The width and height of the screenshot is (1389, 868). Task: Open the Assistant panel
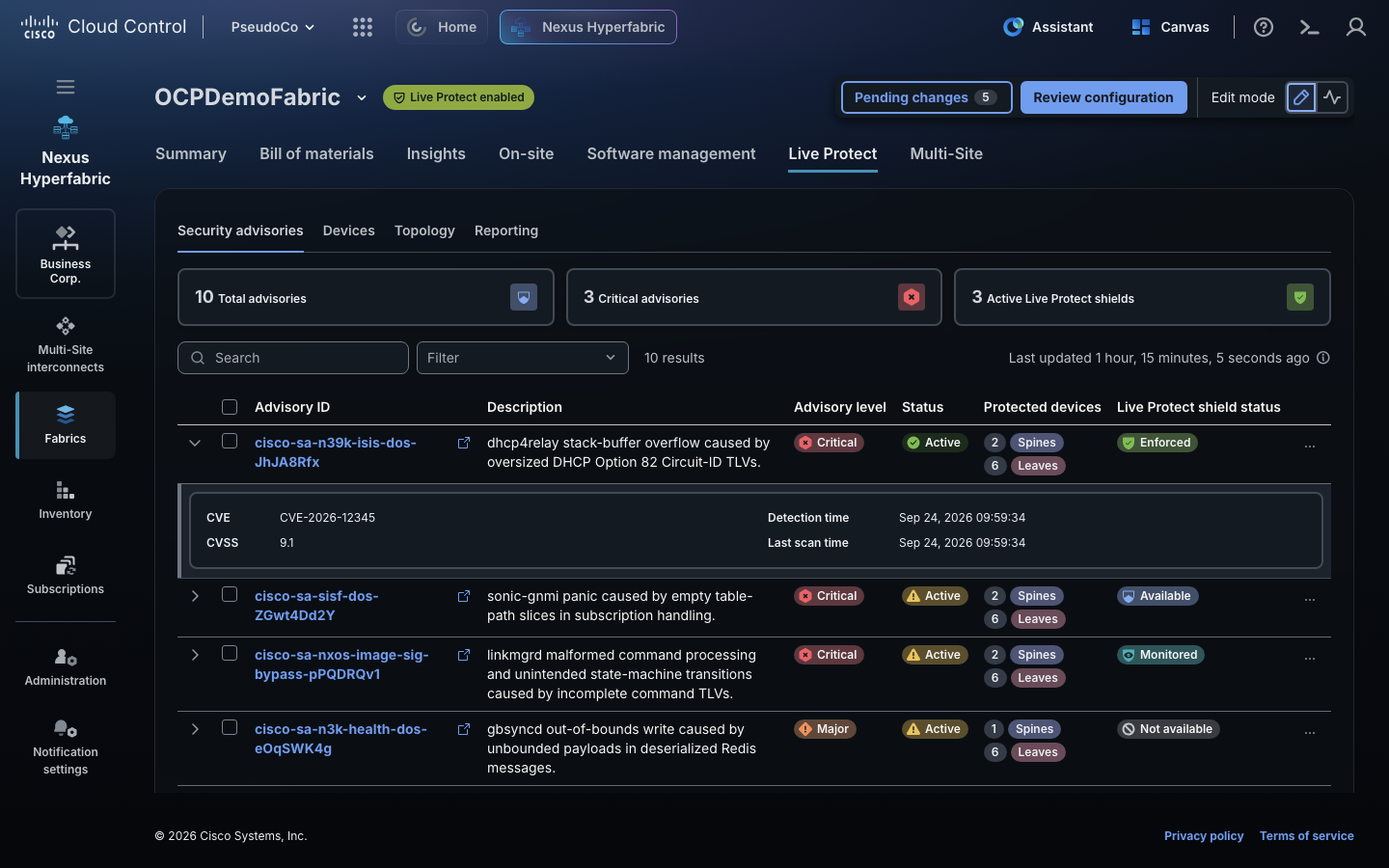(x=1049, y=27)
